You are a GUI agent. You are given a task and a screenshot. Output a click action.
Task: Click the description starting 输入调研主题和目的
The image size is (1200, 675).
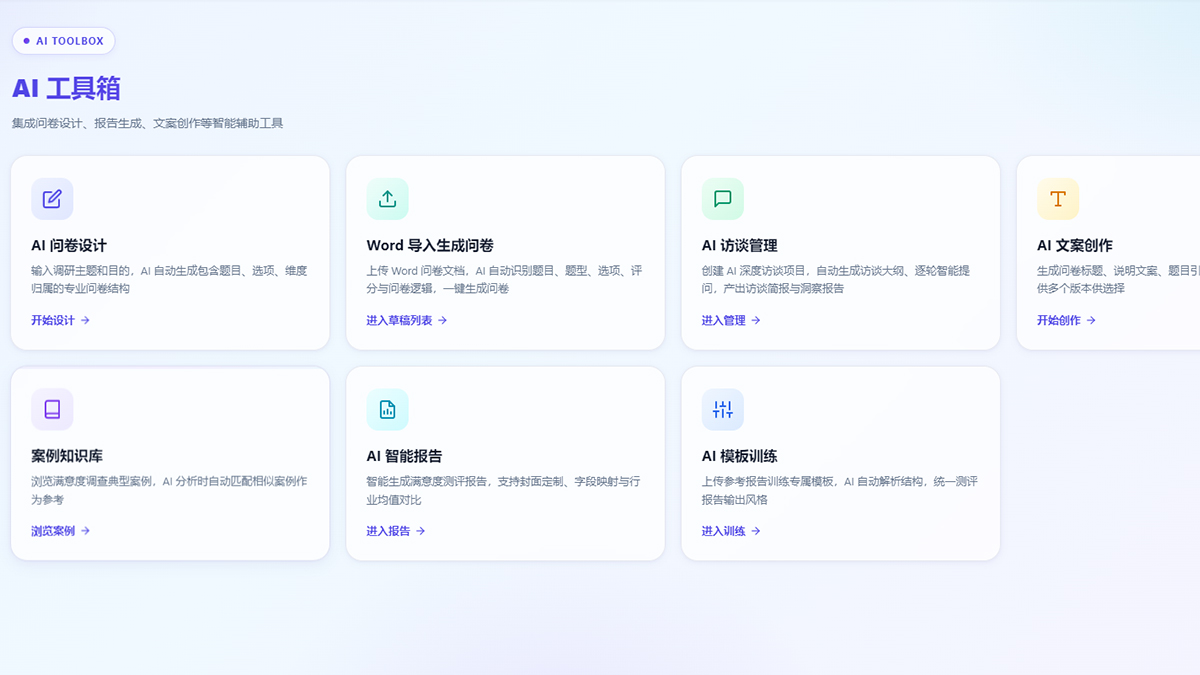point(169,279)
